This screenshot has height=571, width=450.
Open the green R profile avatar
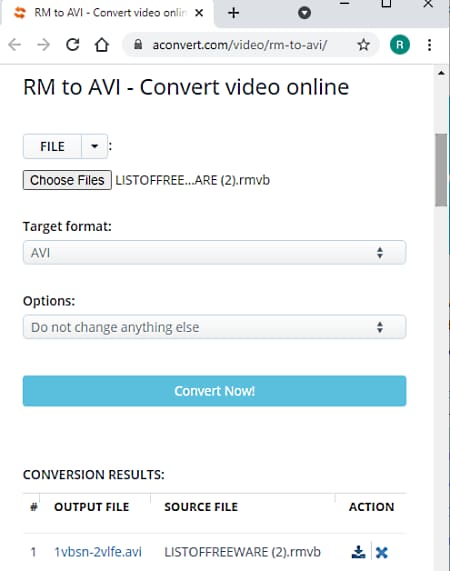point(400,45)
